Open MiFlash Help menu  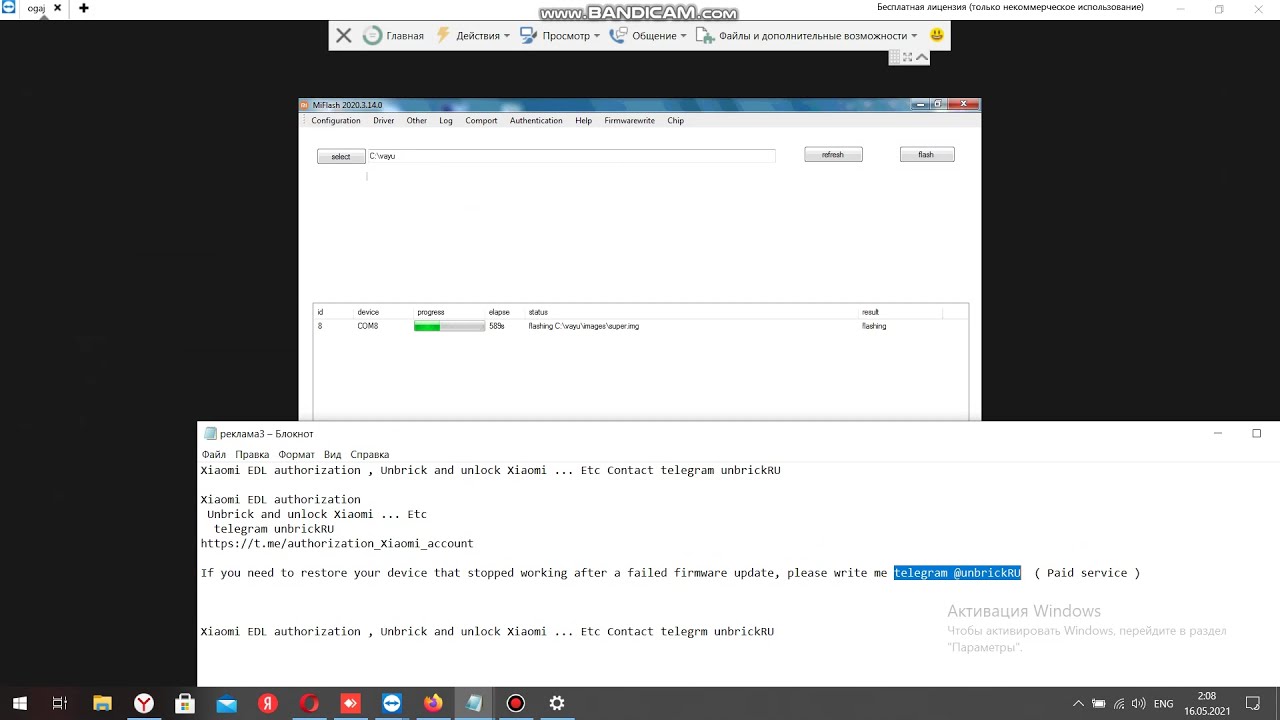tap(583, 121)
